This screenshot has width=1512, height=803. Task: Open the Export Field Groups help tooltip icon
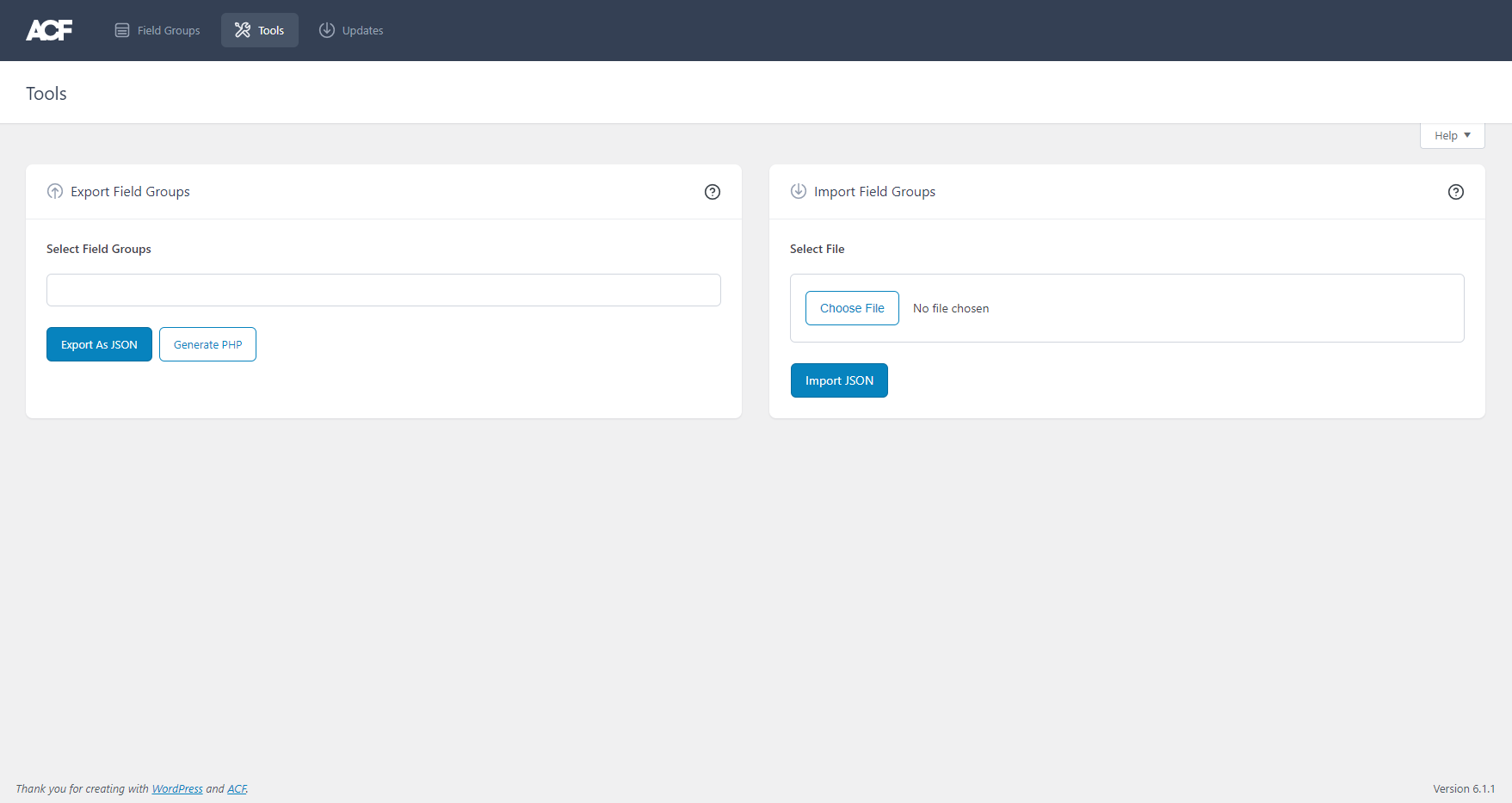point(713,192)
